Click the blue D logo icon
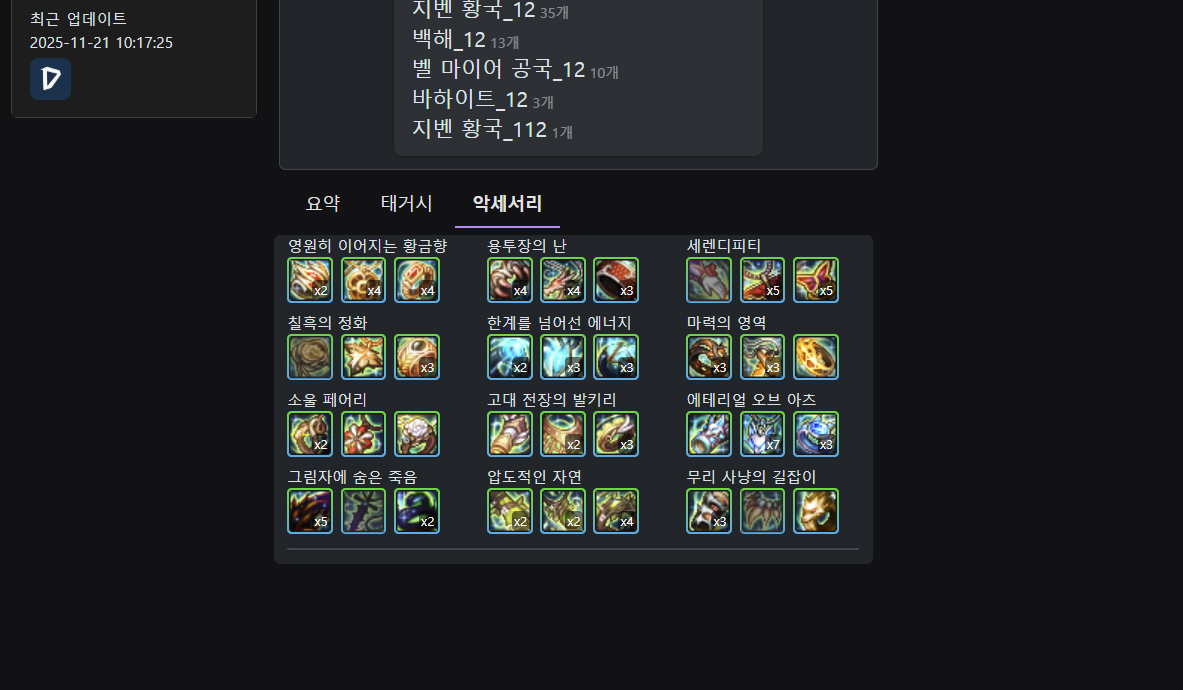The image size is (1183, 690). pyautogui.click(x=51, y=79)
